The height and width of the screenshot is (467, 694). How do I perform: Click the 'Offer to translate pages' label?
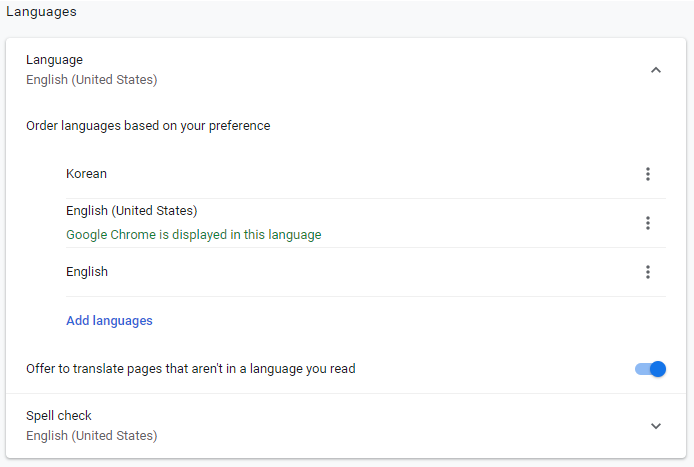point(191,369)
